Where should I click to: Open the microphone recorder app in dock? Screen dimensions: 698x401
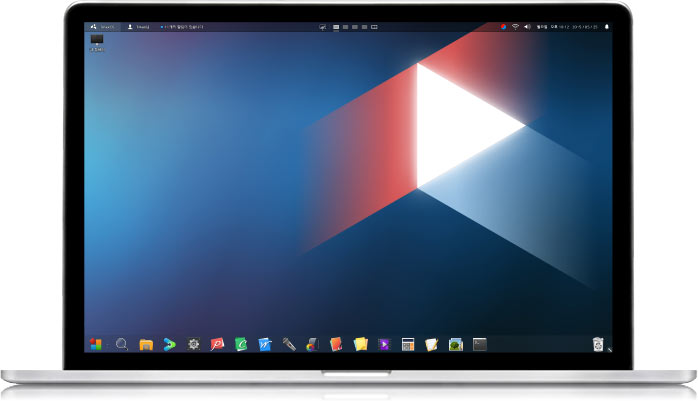coord(289,344)
